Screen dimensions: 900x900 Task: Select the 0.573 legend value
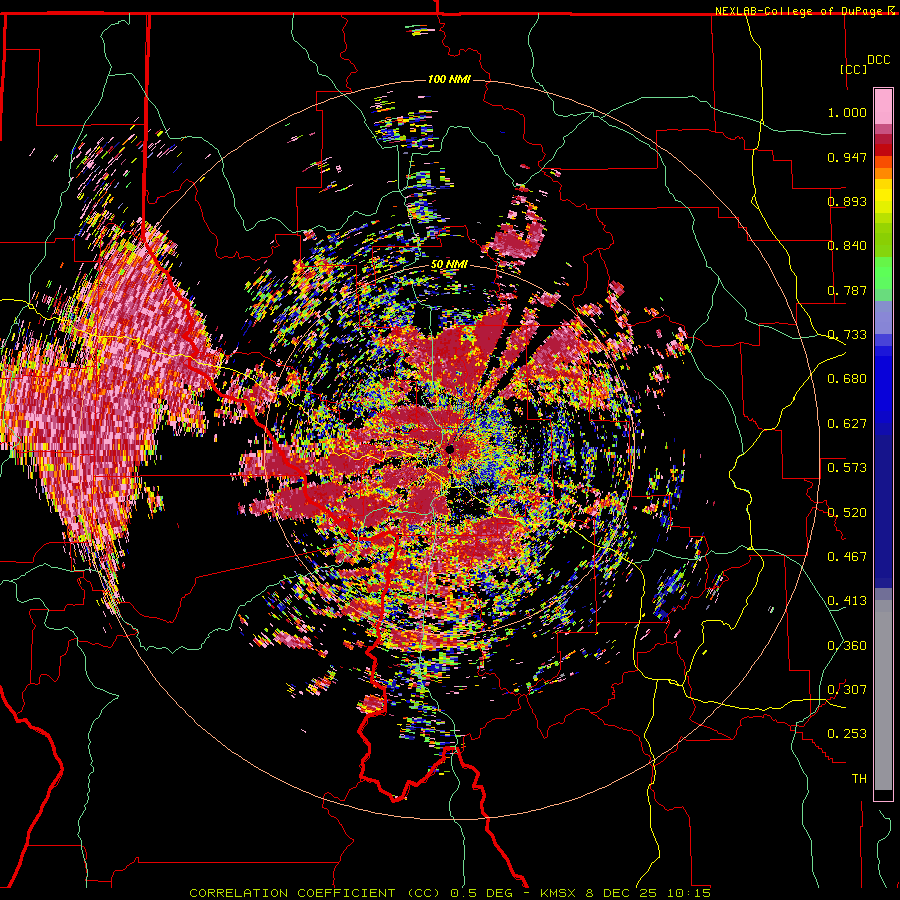pos(847,468)
